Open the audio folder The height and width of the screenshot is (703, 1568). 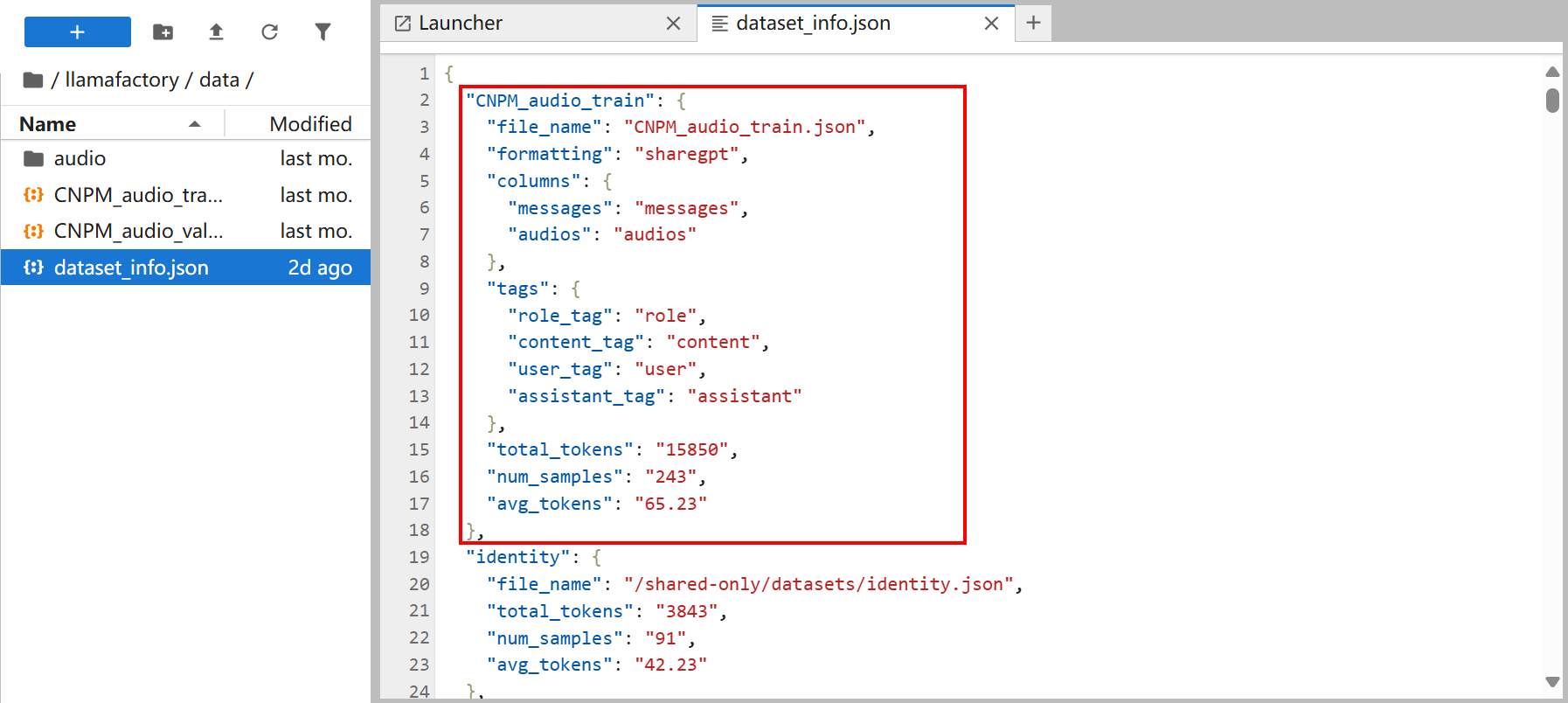point(80,158)
